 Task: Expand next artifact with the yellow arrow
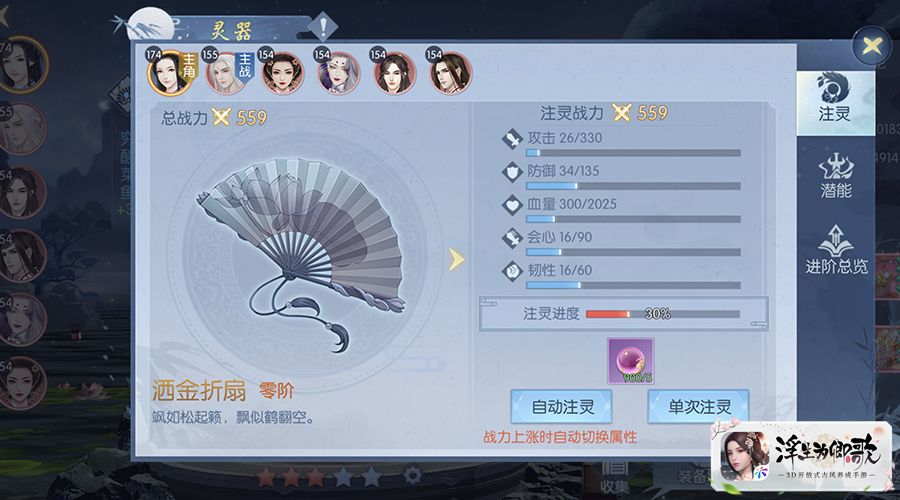tap(456, 259)
